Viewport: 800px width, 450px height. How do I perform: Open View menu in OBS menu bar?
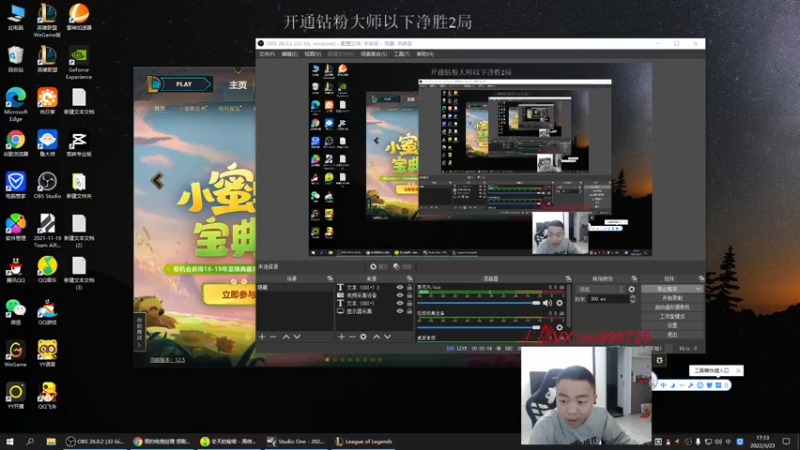pos(312,54)
